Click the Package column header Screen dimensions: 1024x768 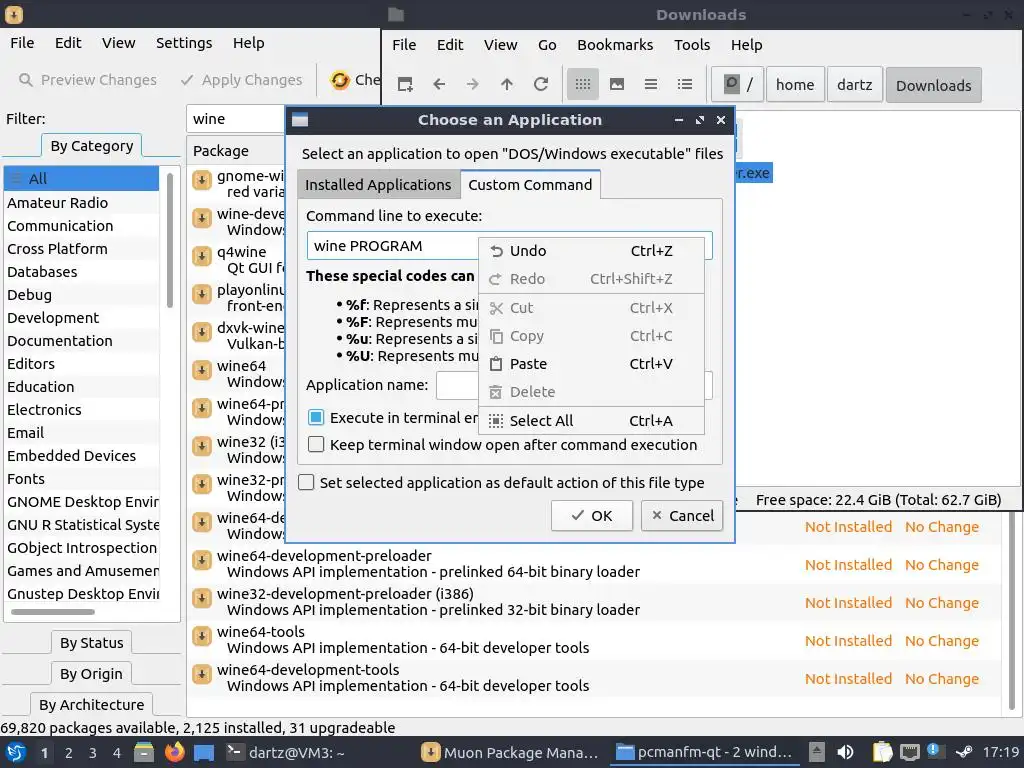click(221, 151)
